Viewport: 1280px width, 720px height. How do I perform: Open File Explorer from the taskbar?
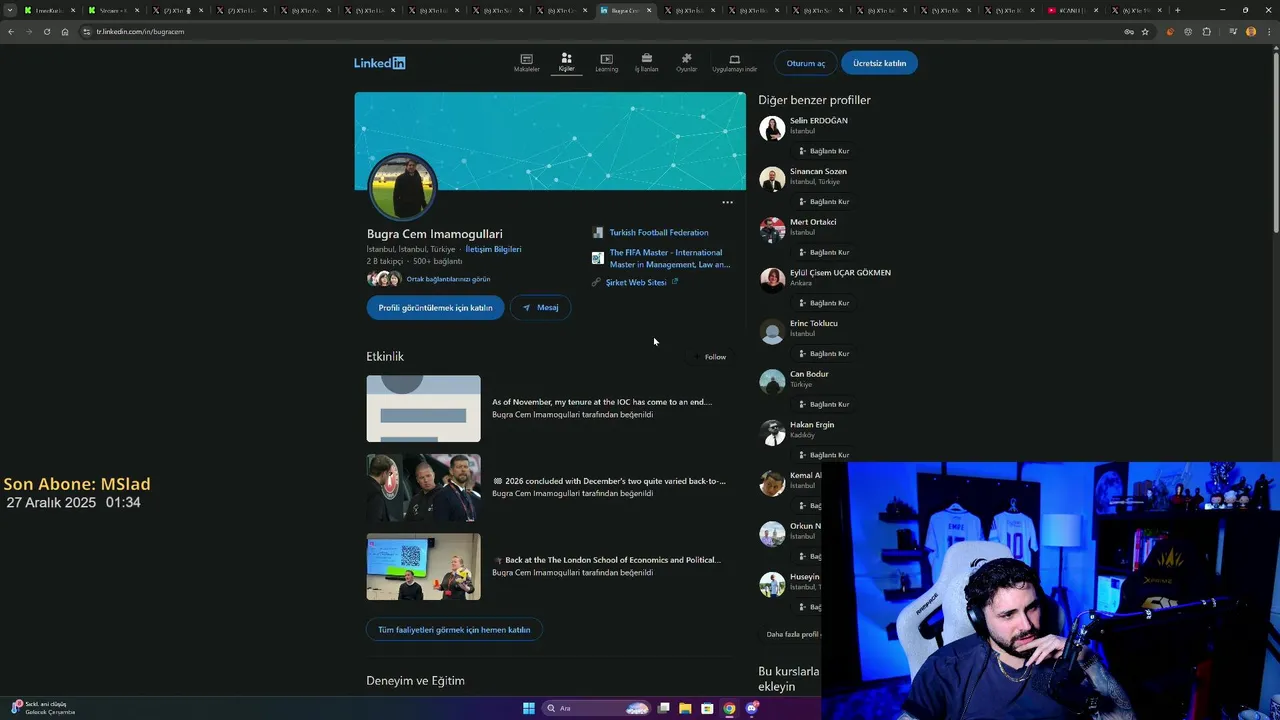pyautogui.click(x=685, y=709)
